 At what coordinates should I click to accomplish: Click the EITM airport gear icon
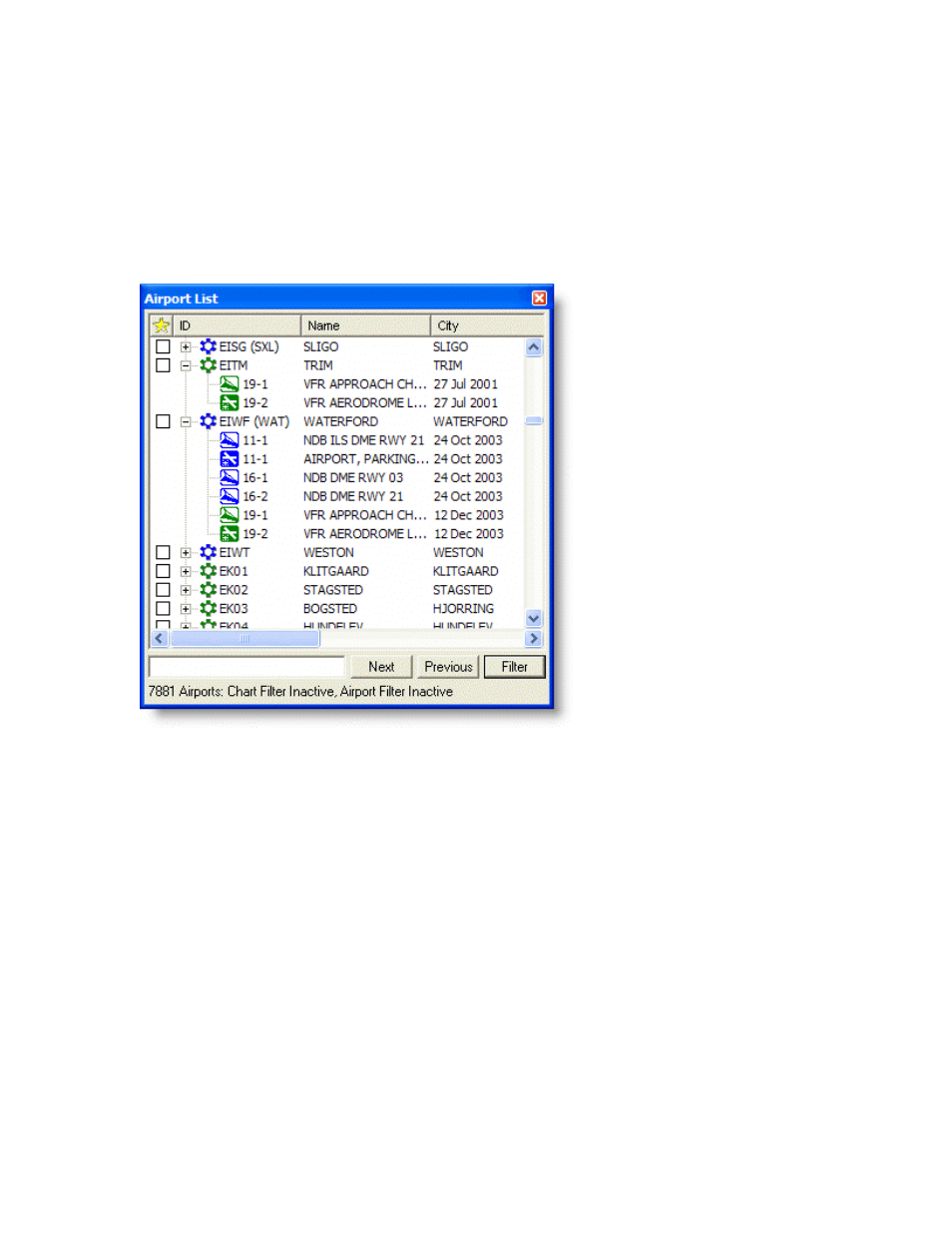(x=208, y=365)
